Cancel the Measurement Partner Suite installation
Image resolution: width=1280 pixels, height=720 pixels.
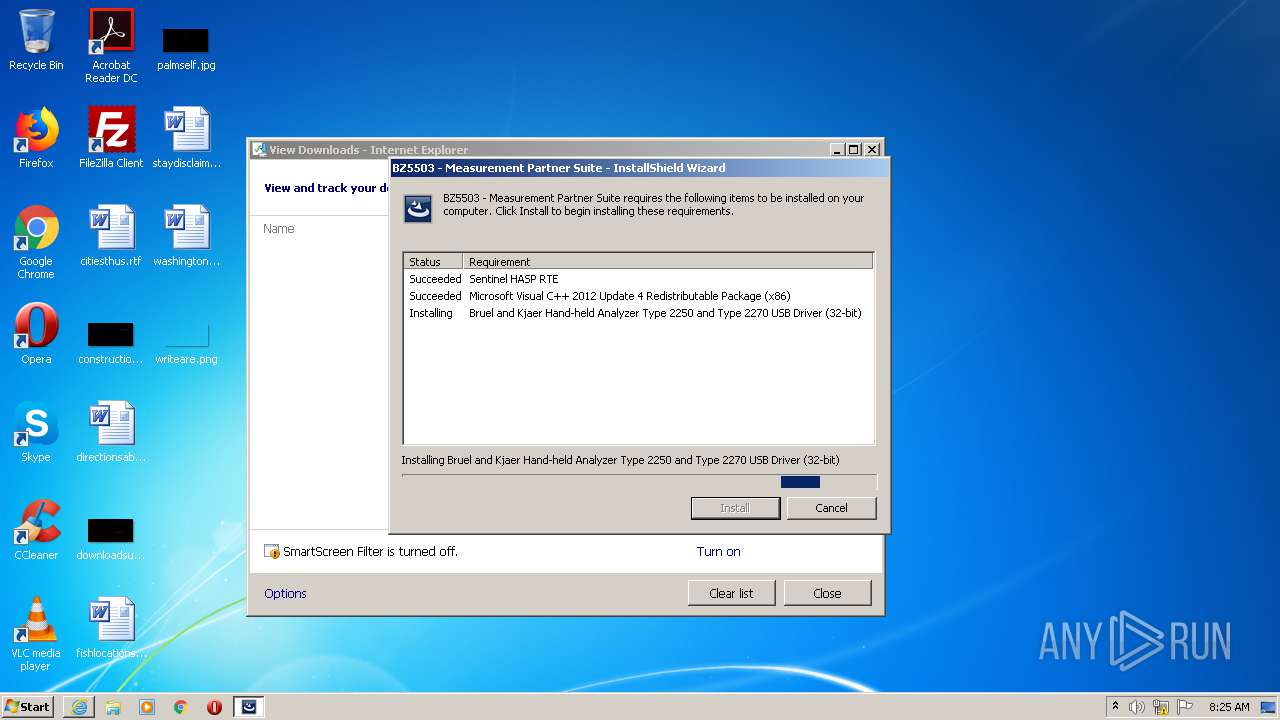click(x=831, y=508)
